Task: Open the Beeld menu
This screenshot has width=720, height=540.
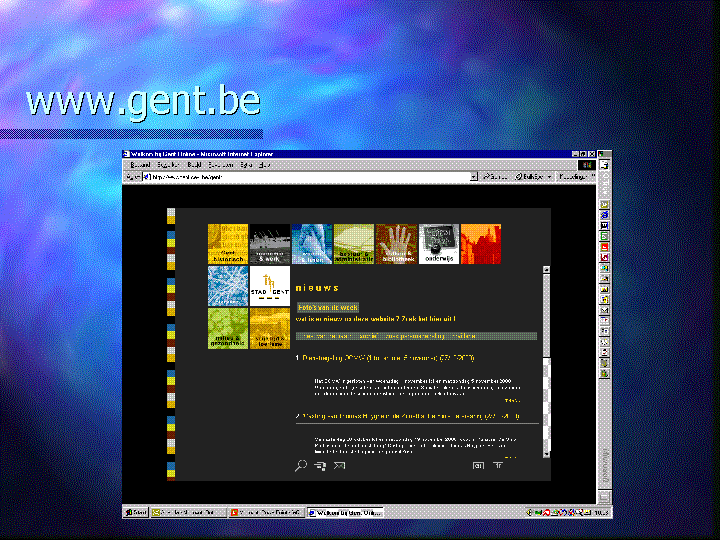Action: (194, 164)
